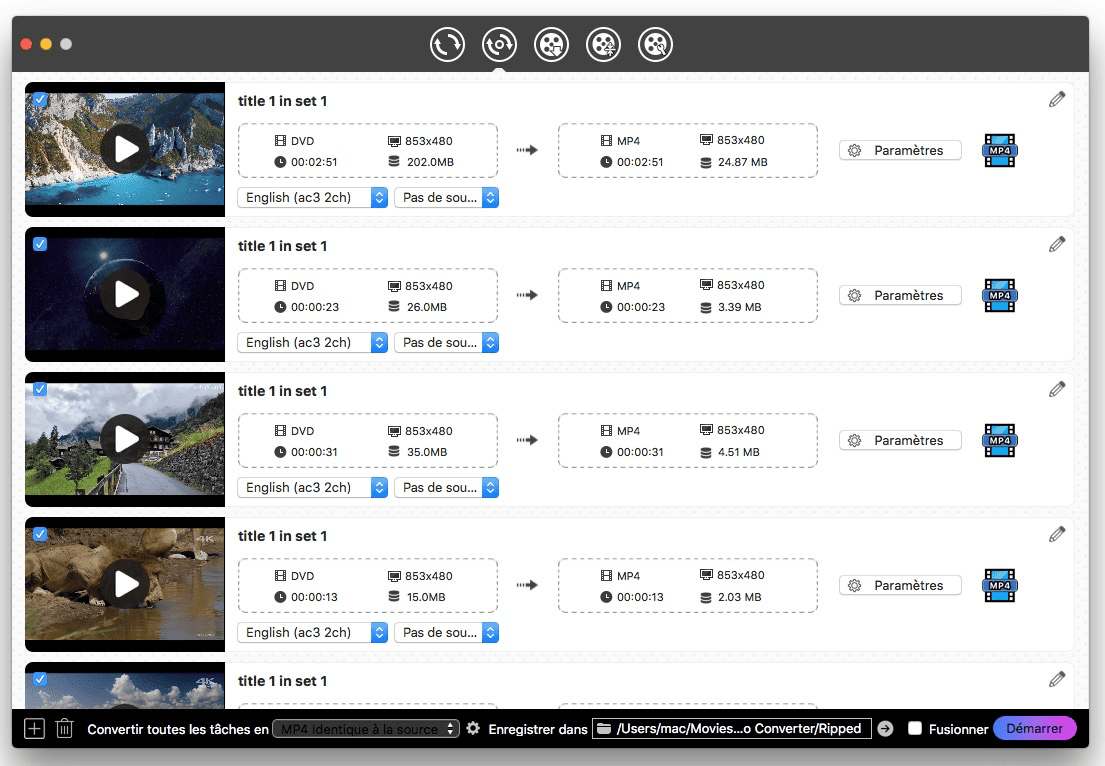Screen dimensions: 1105x766
Task: Play the 00:00:13 lion video preview
Action: (x=125, y=584)
